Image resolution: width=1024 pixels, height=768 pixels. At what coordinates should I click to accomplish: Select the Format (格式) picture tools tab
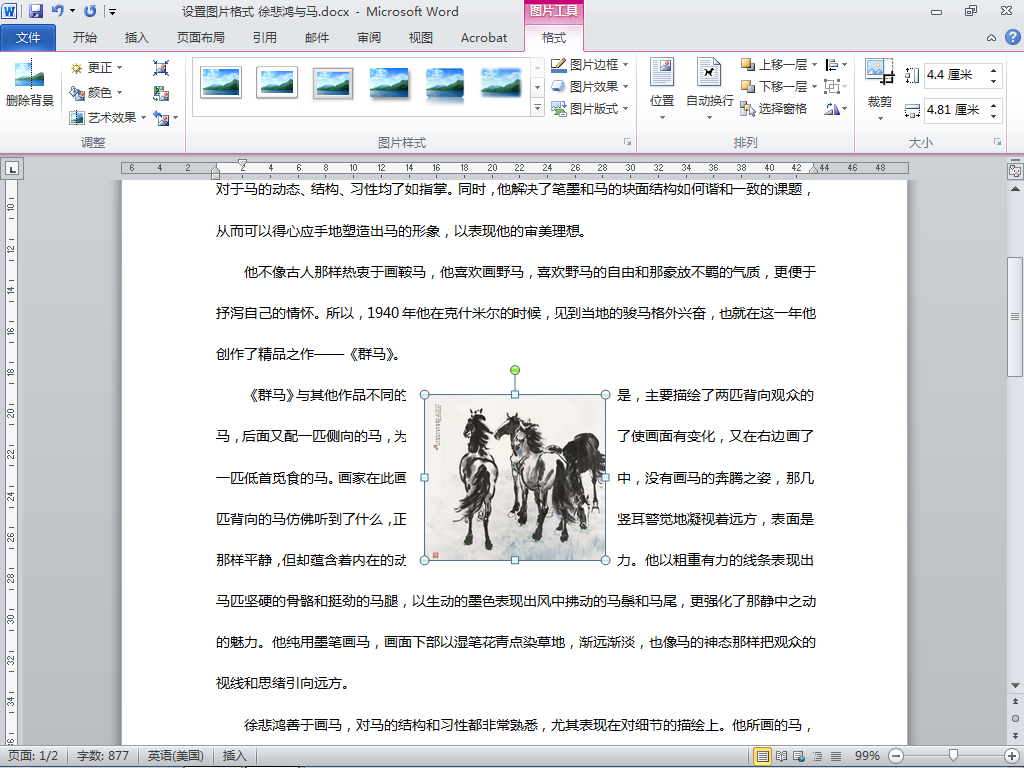coord(554,37)
